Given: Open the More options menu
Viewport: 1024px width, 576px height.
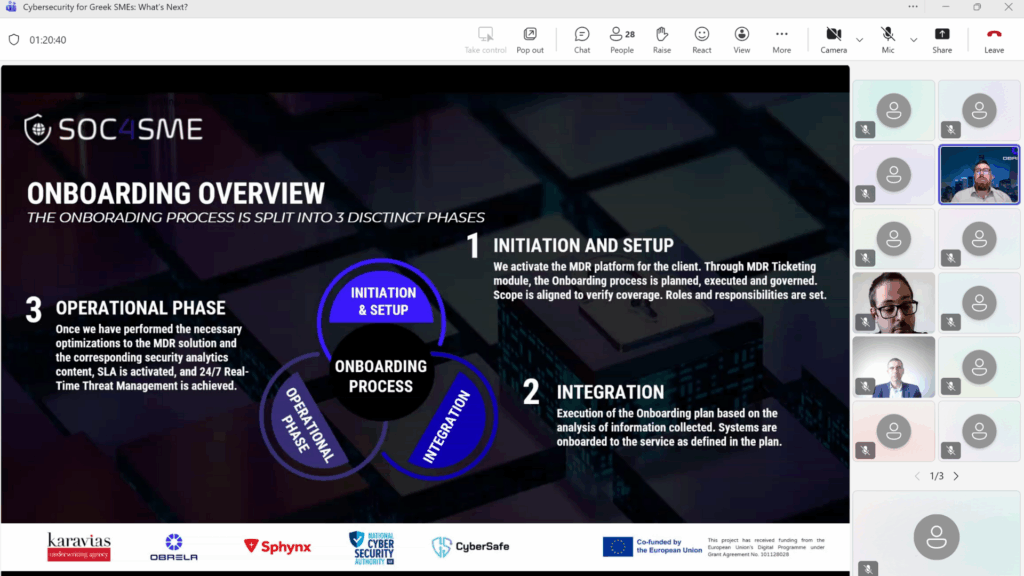Looking at the screenshot, I should [x=782, y=39].
